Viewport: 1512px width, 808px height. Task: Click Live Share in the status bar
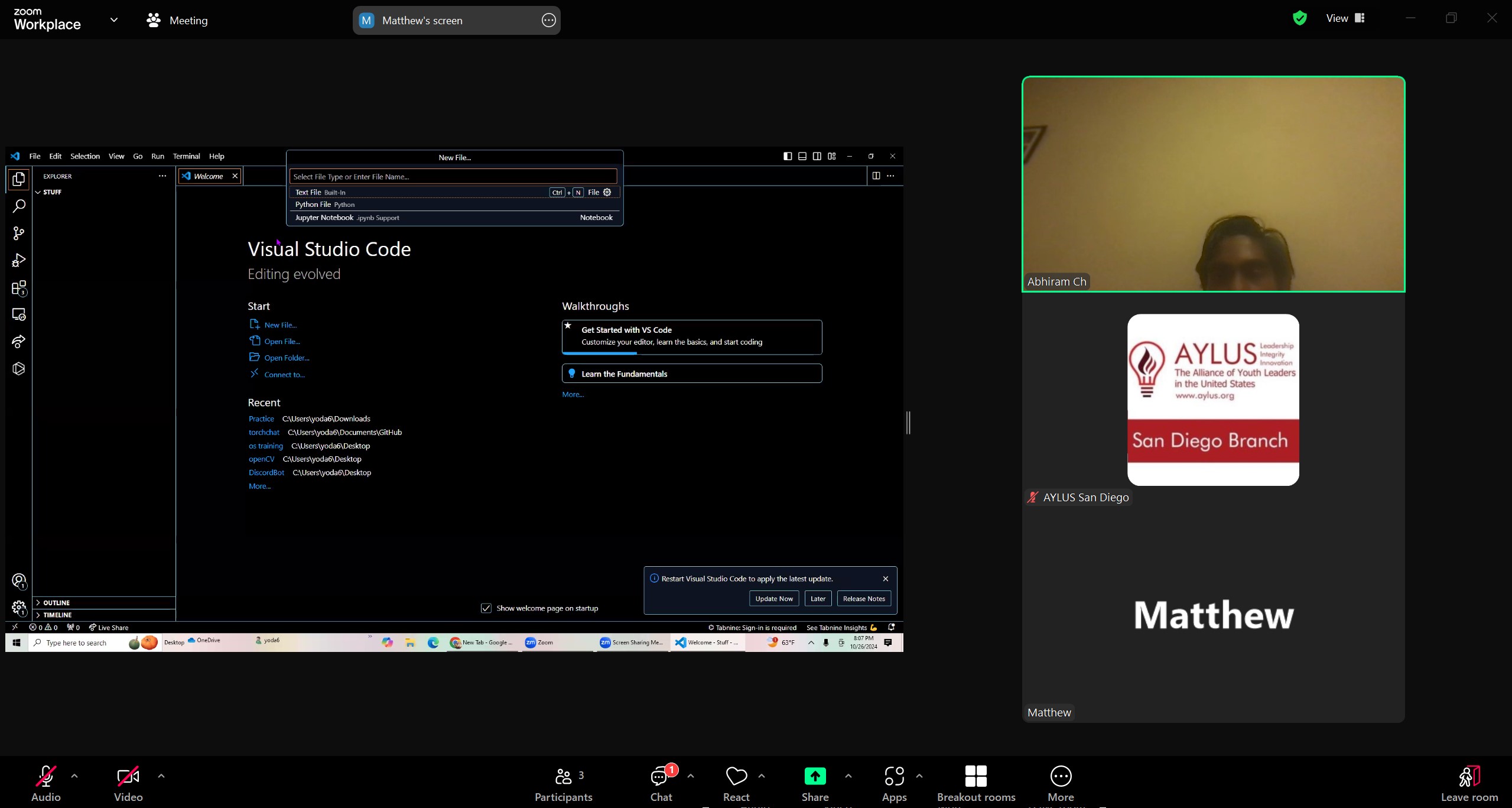[x=109, y=627]
